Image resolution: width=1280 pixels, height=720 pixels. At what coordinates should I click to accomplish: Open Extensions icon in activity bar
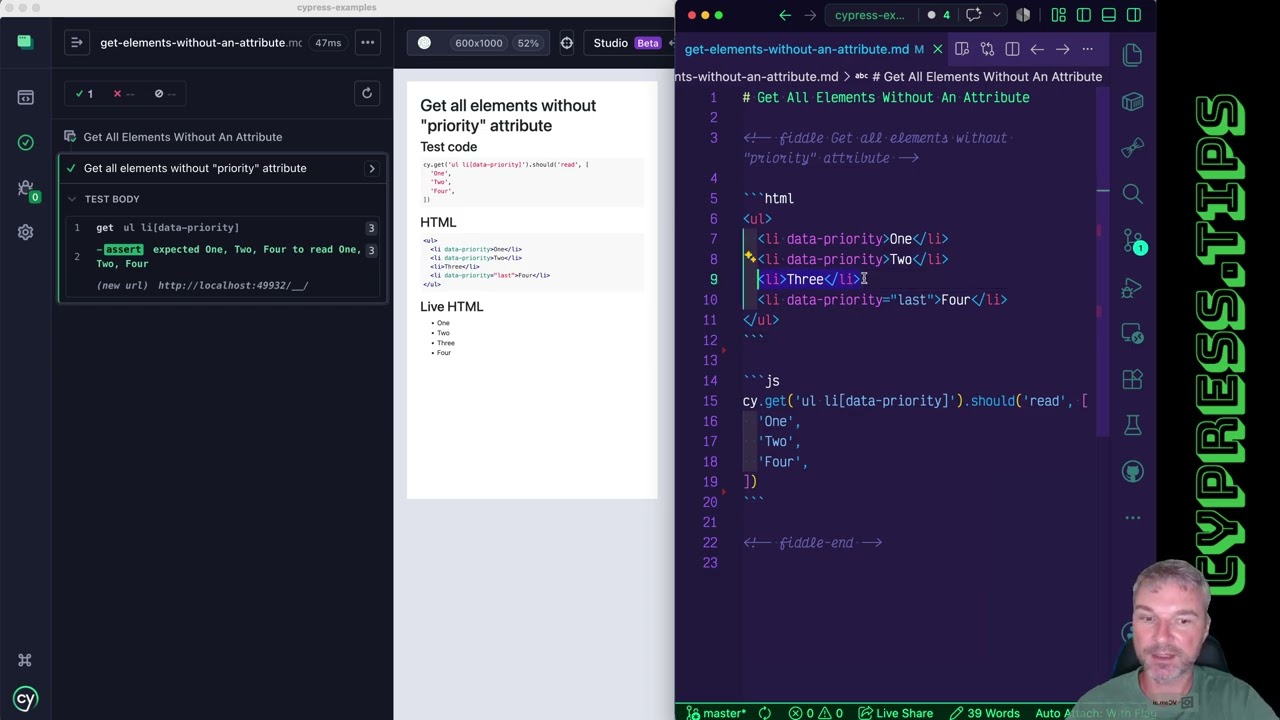[1132, 380]
